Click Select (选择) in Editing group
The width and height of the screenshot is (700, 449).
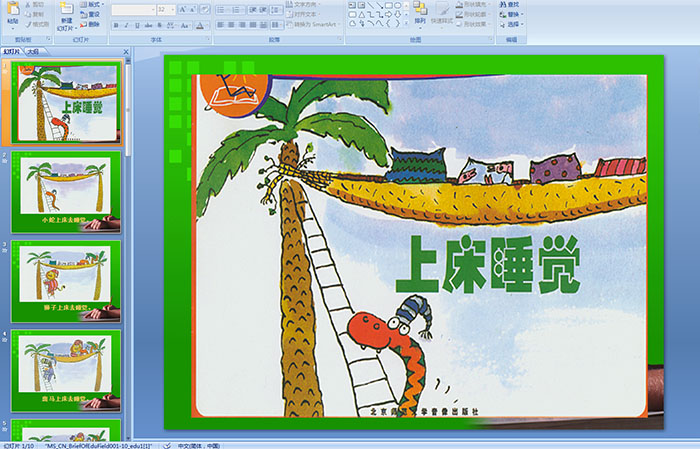point(512,24)
